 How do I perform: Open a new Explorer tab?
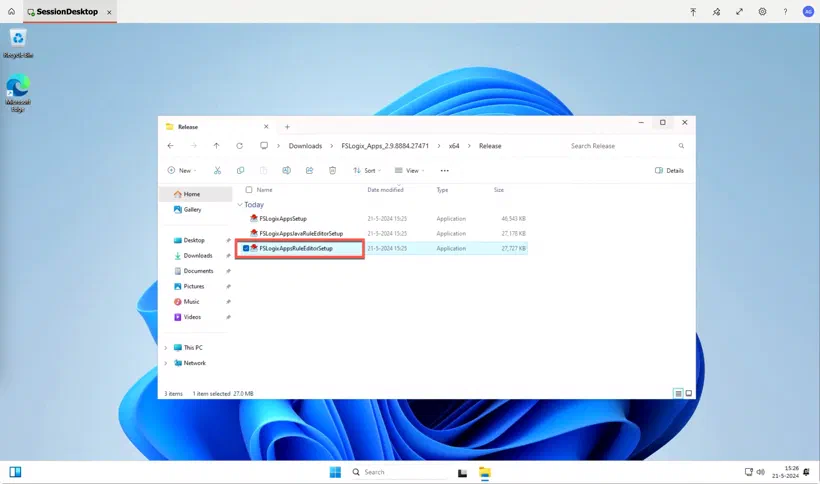(287, 126)
